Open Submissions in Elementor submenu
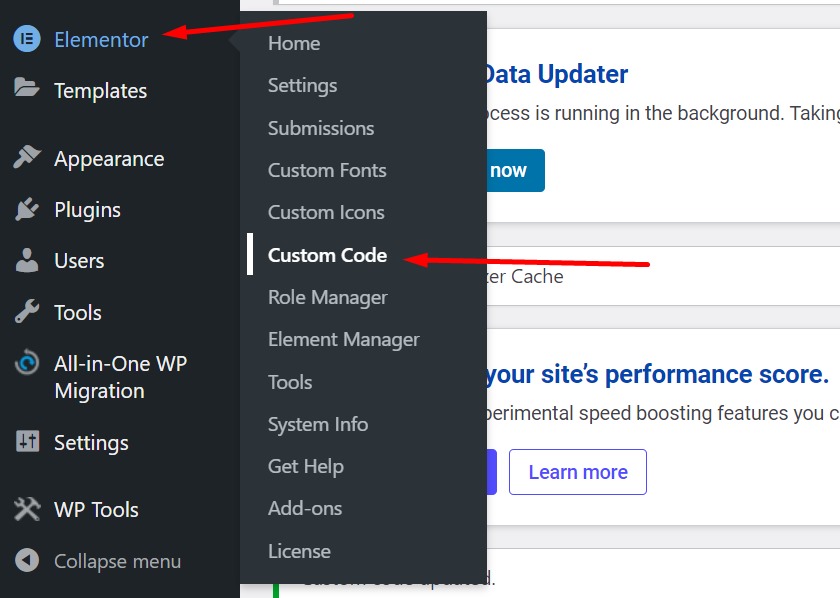Screen dimensions: 840x598 click(321, 128)
